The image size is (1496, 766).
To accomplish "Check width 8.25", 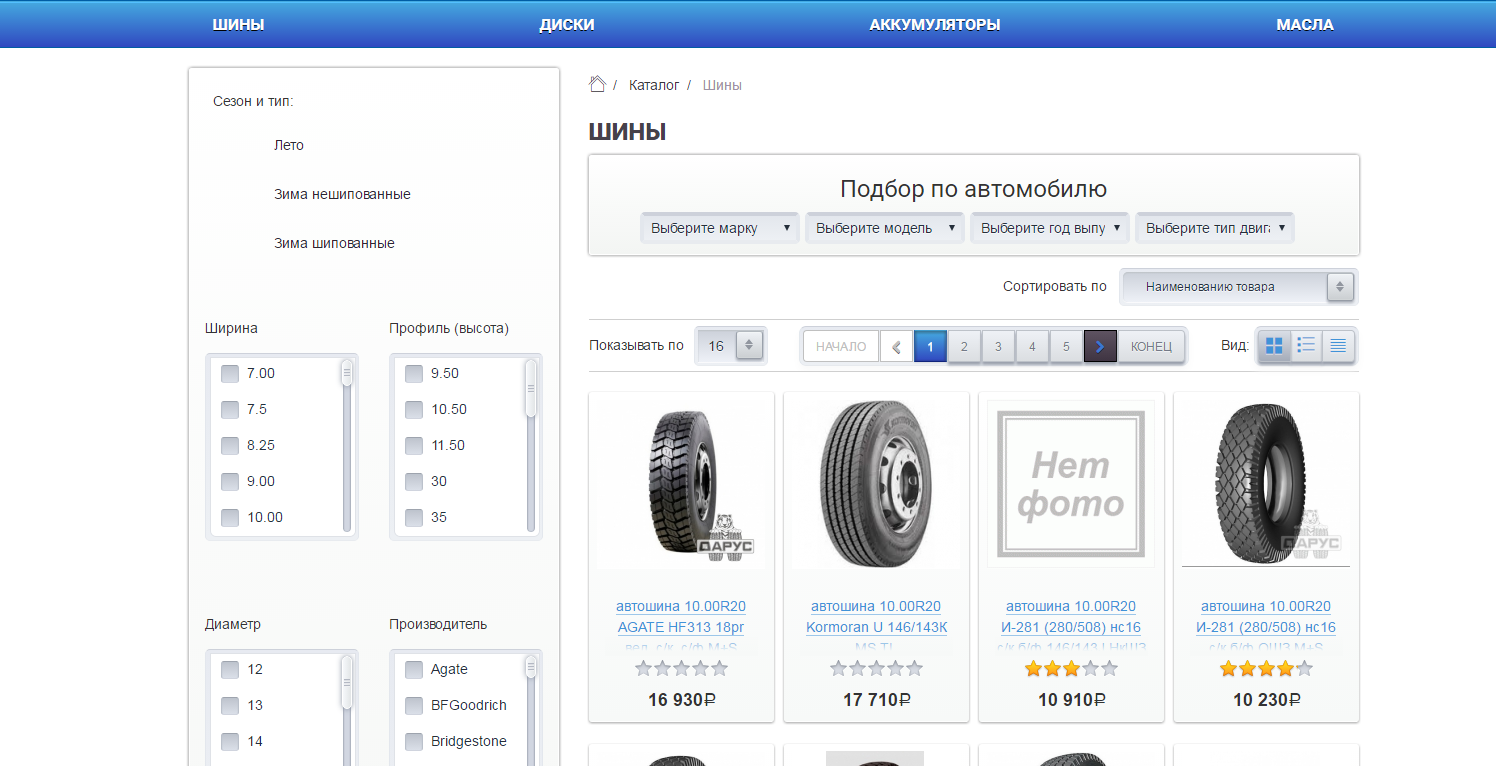I will pyautogui.click(x=230, y=445).
